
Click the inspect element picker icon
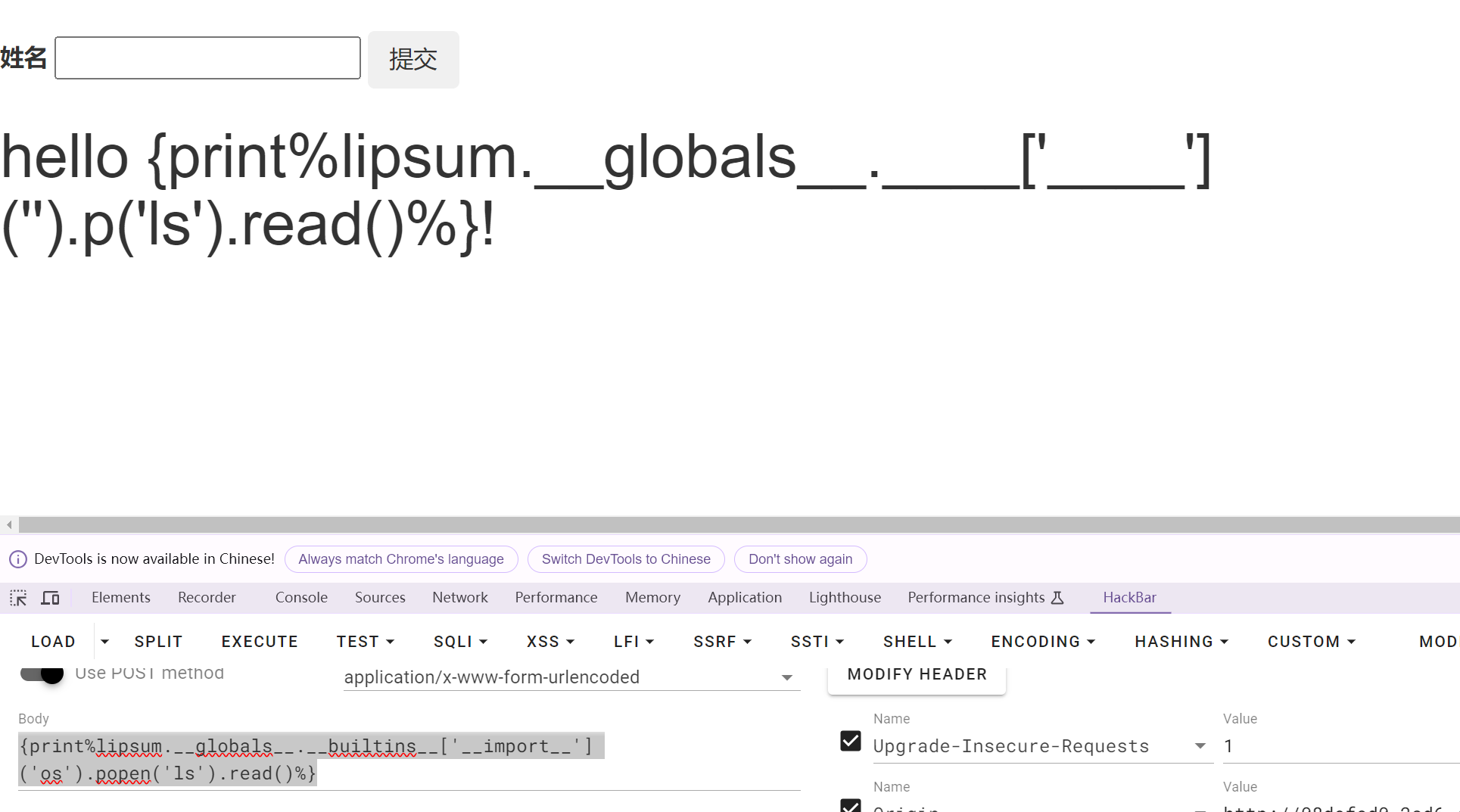[x=18, y=598]
